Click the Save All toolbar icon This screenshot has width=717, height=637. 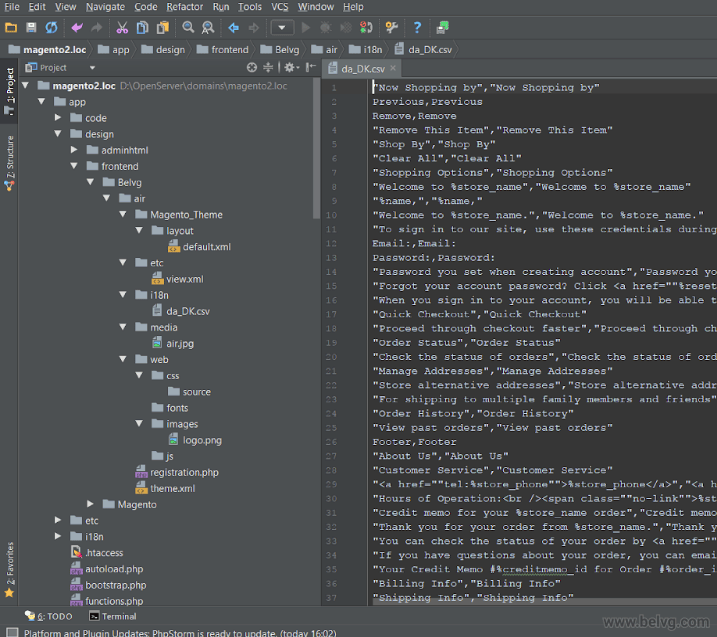point(31,27)
